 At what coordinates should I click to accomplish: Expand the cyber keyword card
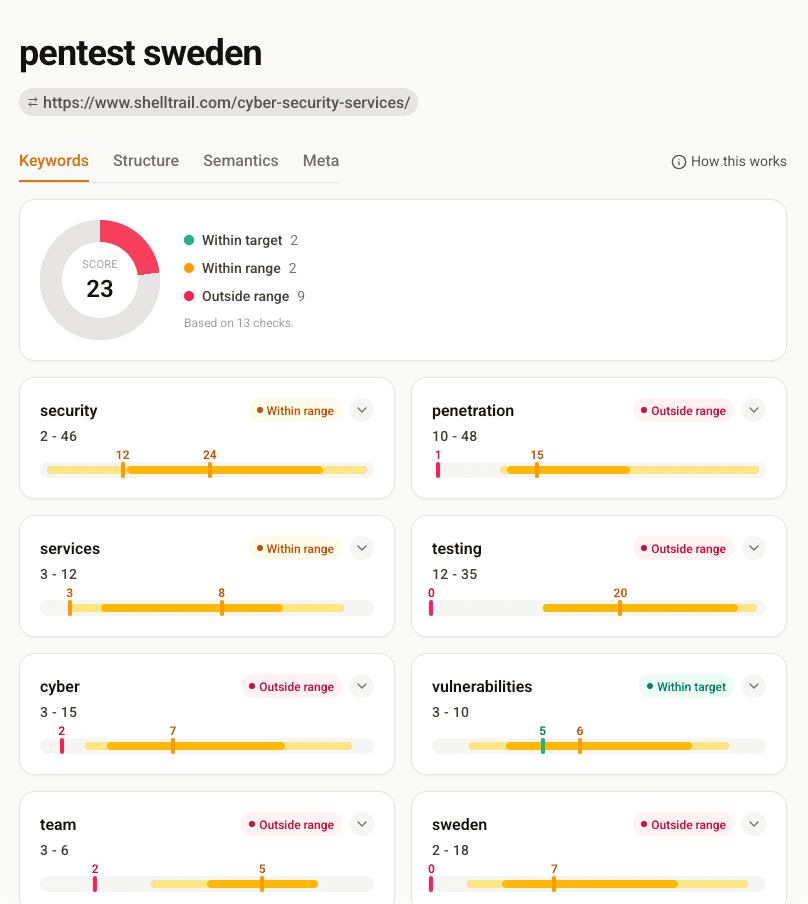coord(361,686)
